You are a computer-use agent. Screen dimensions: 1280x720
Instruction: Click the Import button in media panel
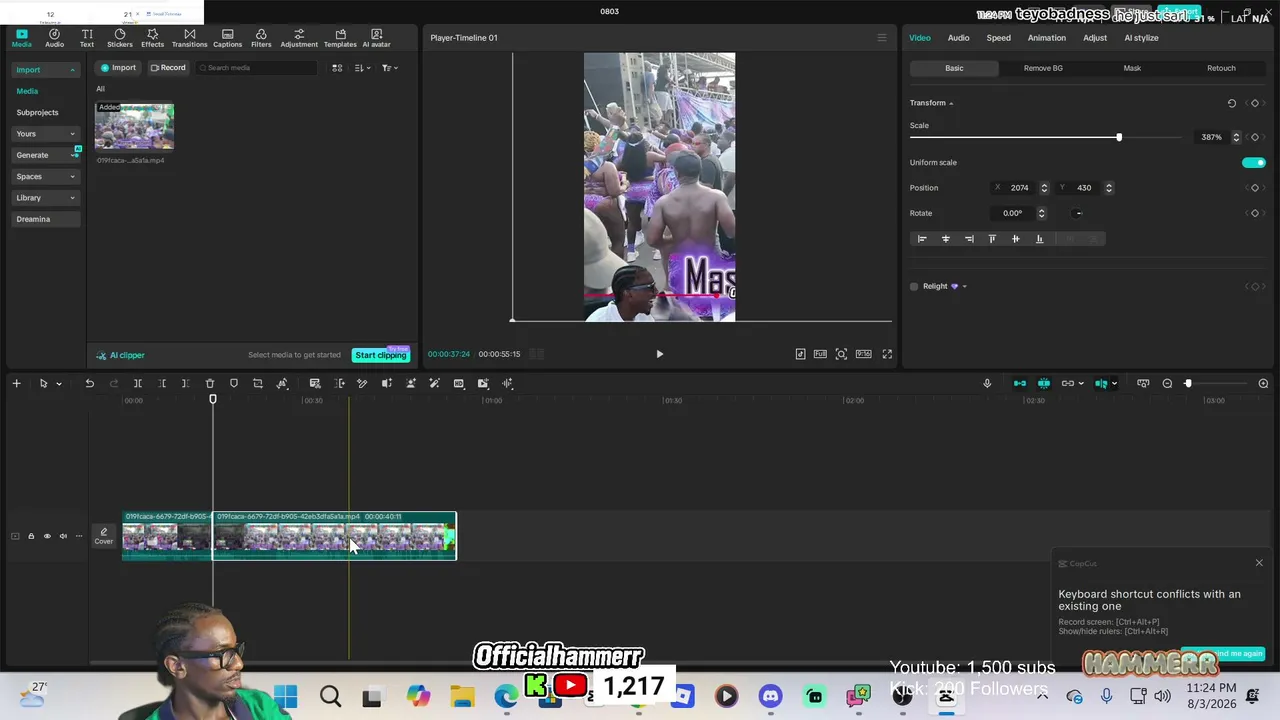[118, 68]
